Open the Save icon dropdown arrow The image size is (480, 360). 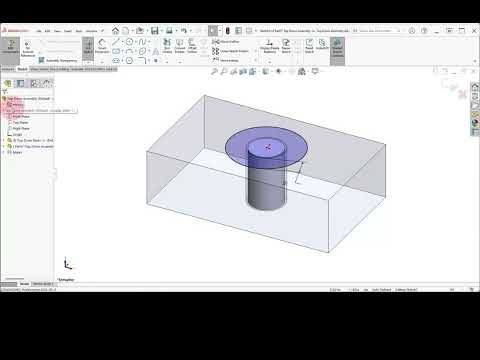[161, 31]
